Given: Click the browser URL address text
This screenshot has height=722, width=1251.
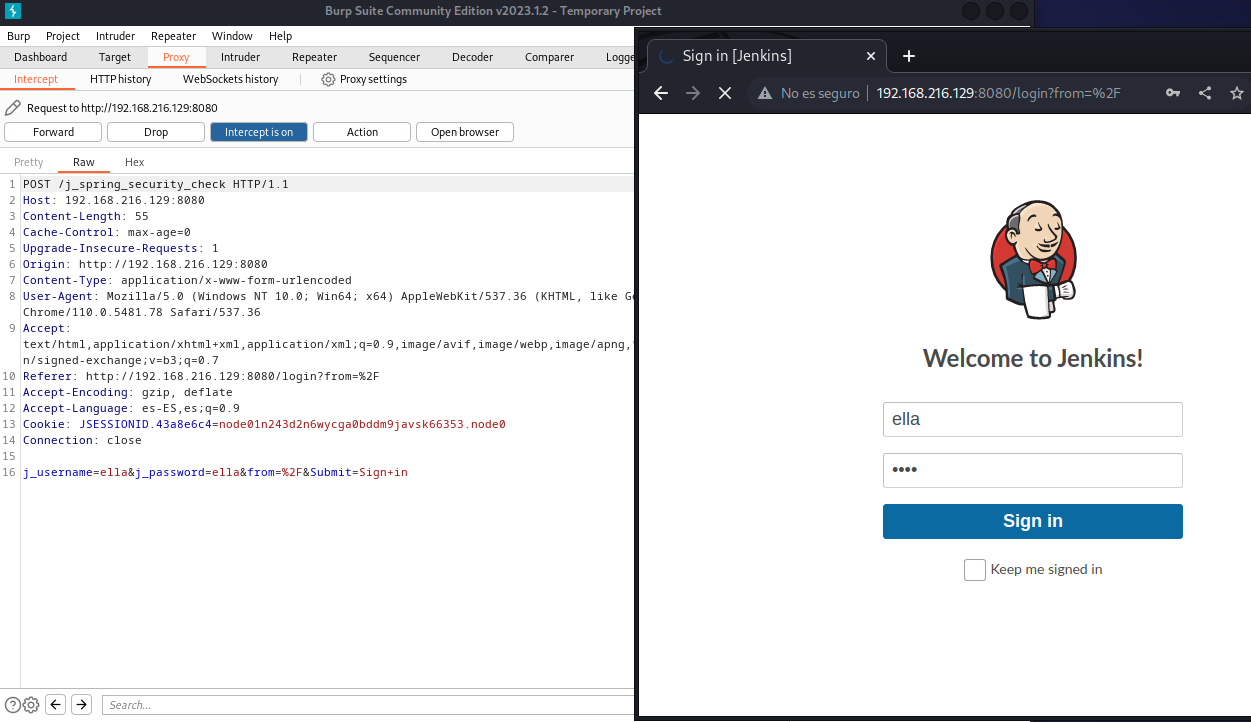Looking at the screenshot, I should [x=999, y=93].
